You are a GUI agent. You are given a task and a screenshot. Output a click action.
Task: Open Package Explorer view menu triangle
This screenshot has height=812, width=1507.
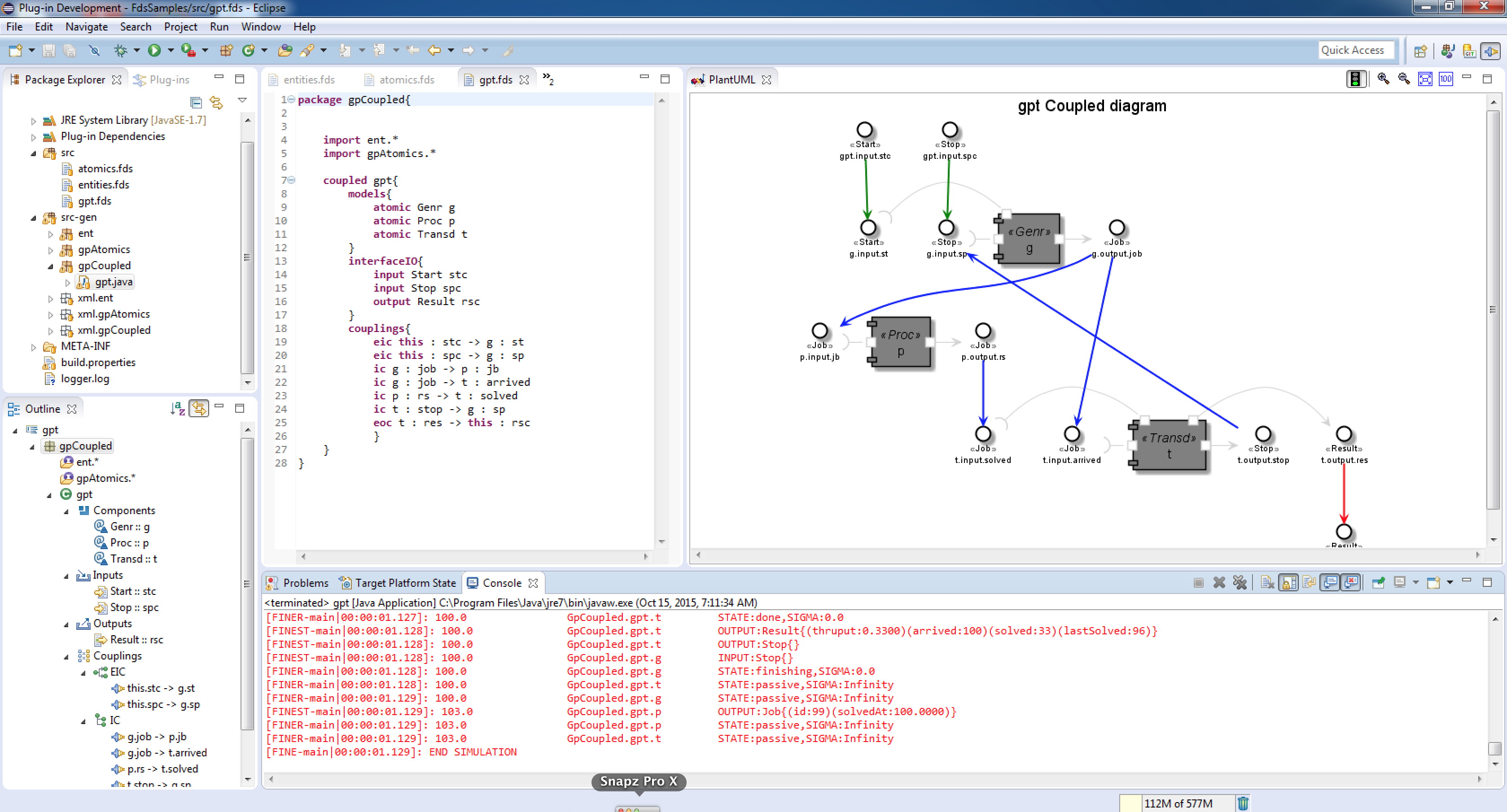(x=242, y=100)
